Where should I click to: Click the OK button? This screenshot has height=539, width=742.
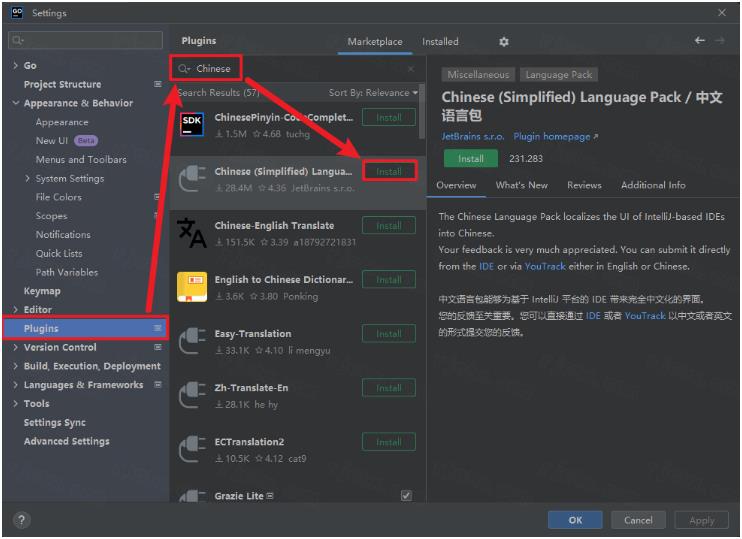[x=575, y=520]
